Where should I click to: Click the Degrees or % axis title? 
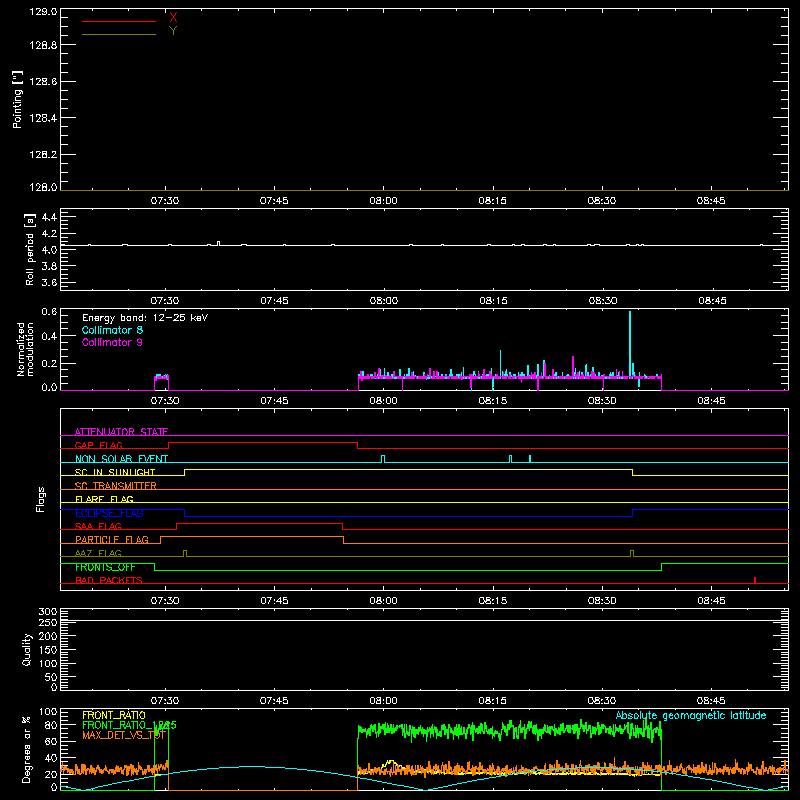click(27, 749)
